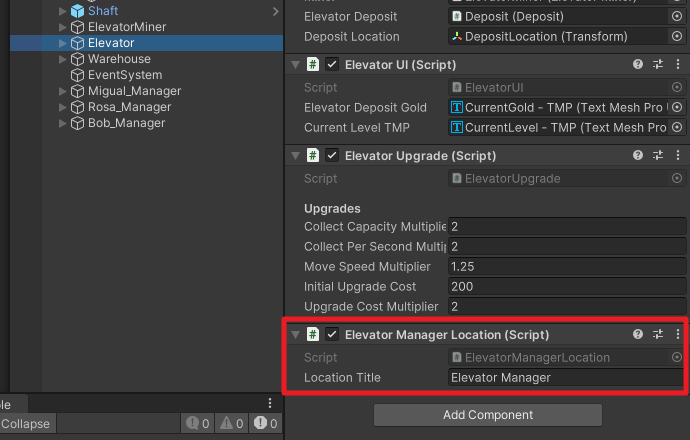This screenshot has width=690, height=440.
Task: Select the Shaft prefab cube icon
Action: point(77,11)
